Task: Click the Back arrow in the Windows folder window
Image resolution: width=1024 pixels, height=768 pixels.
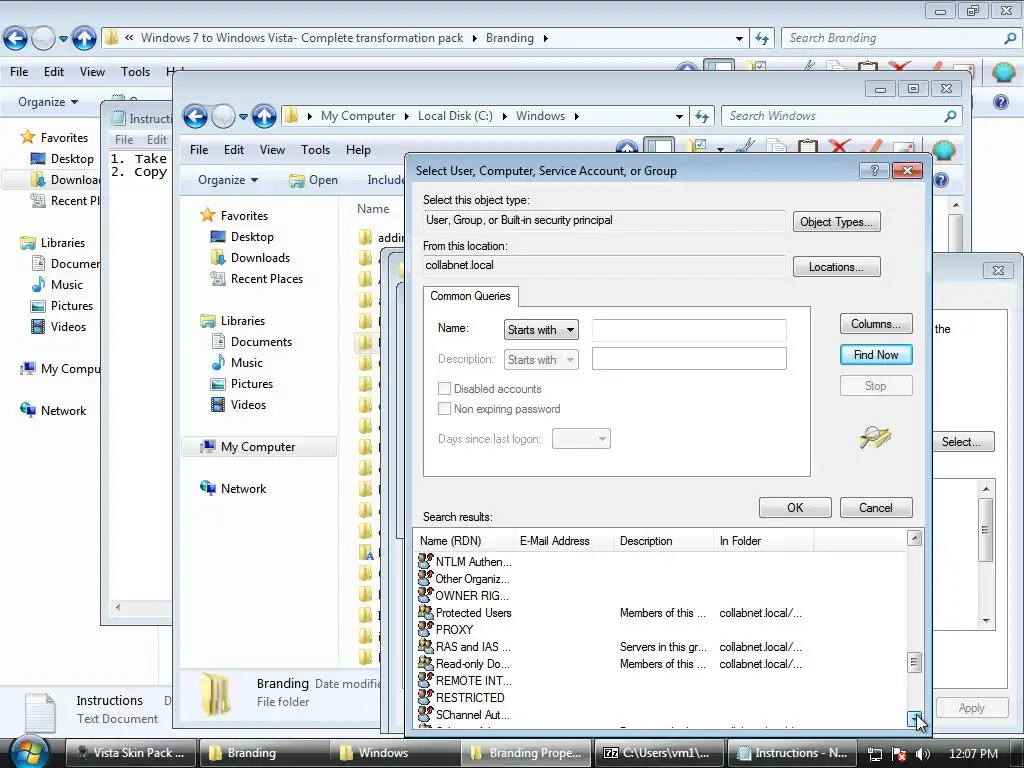Action: tap(195, 117)
